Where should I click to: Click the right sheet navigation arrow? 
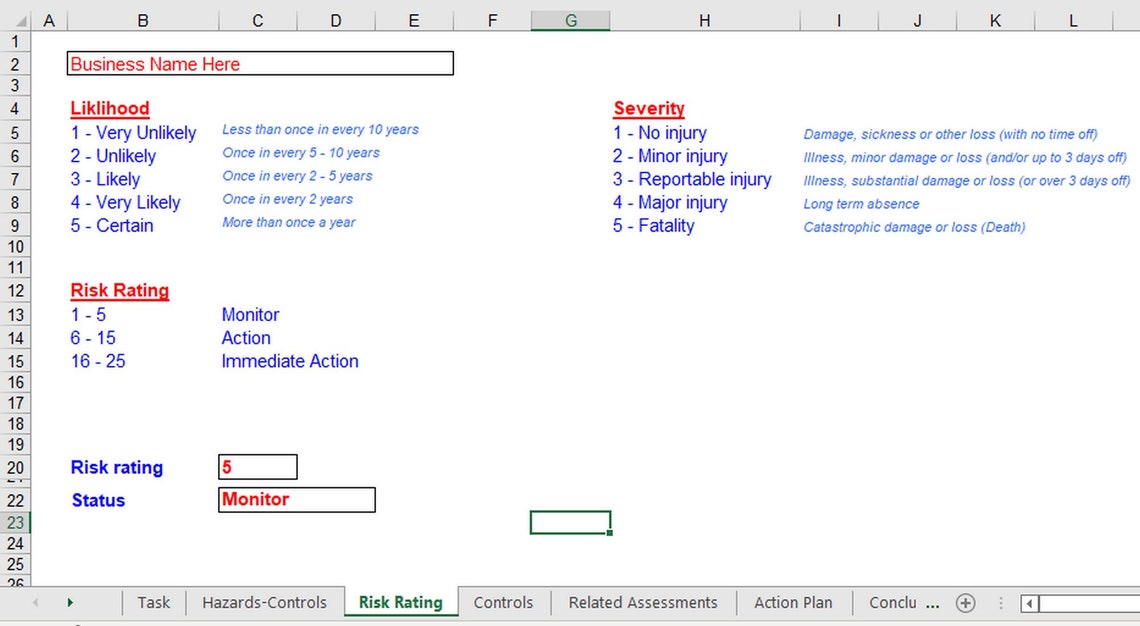click(69, 603)
